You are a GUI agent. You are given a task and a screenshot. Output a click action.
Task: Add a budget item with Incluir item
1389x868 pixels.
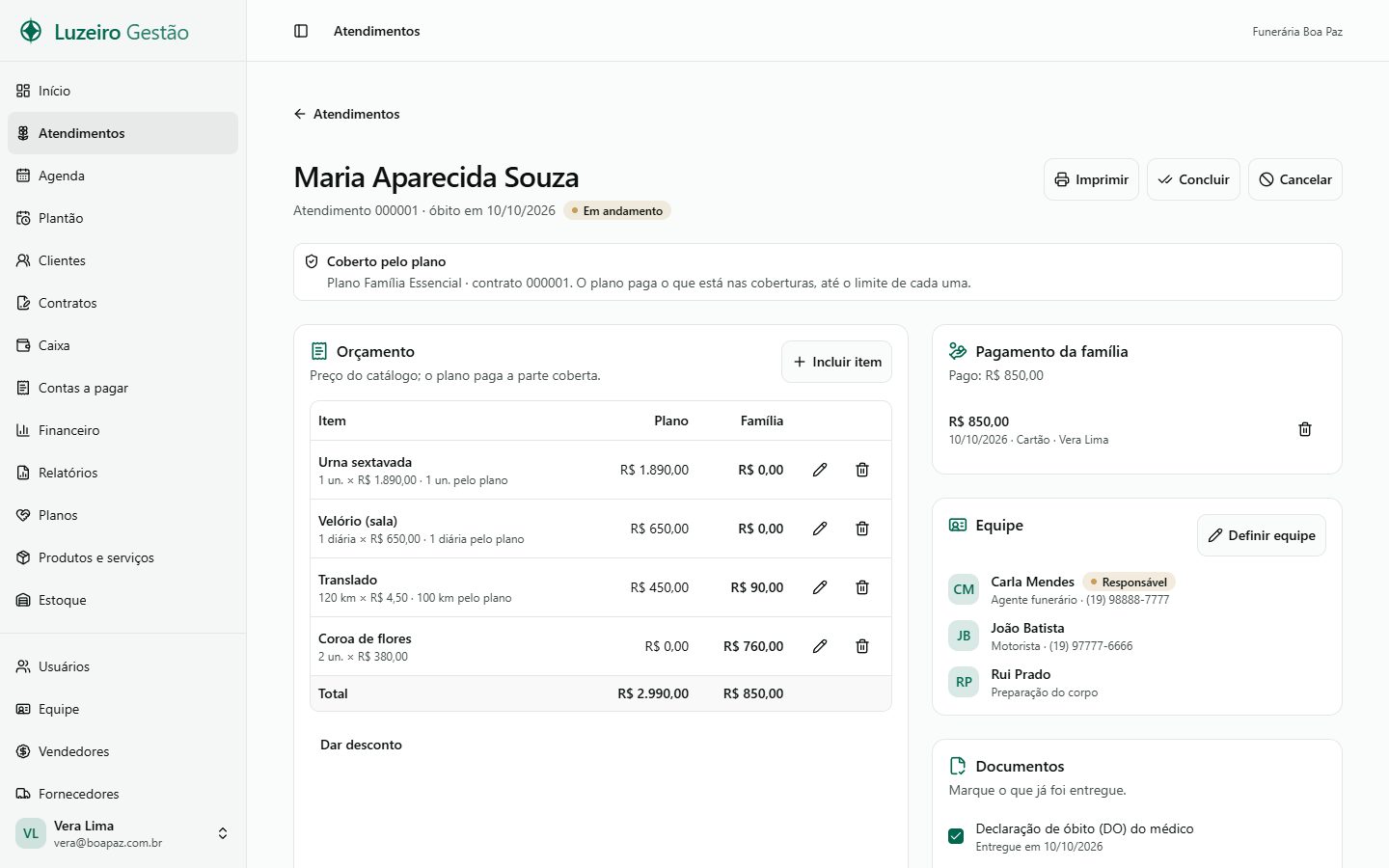[836, 362]
